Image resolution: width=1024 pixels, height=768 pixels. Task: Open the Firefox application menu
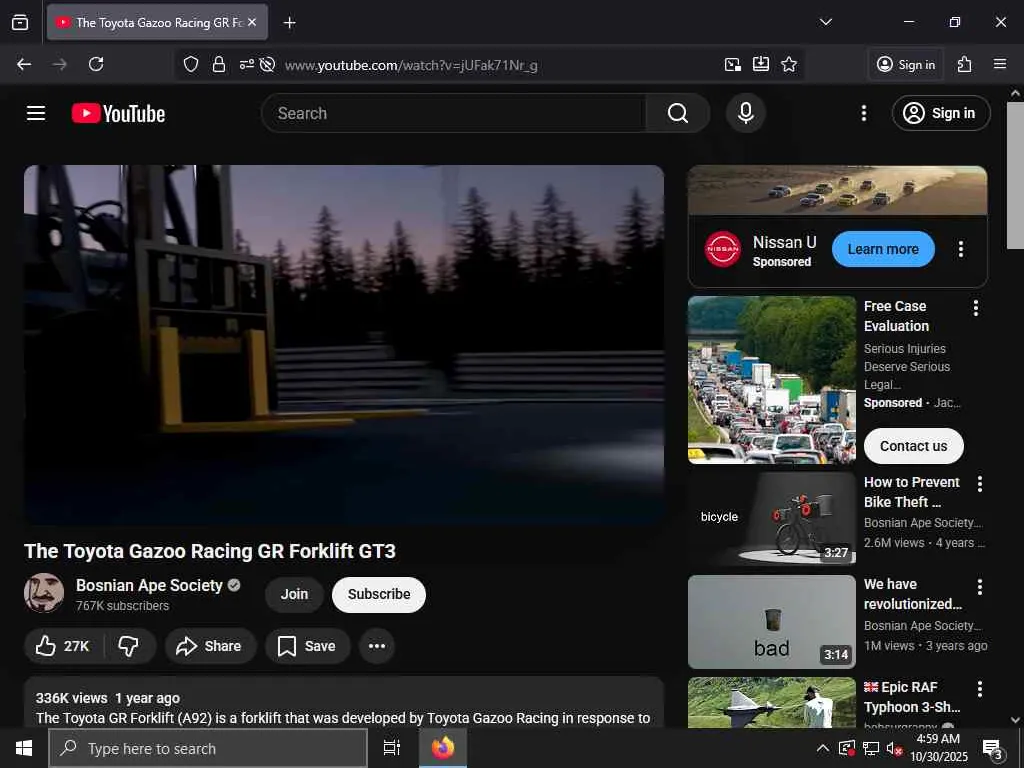click(x=1000, y=64)
